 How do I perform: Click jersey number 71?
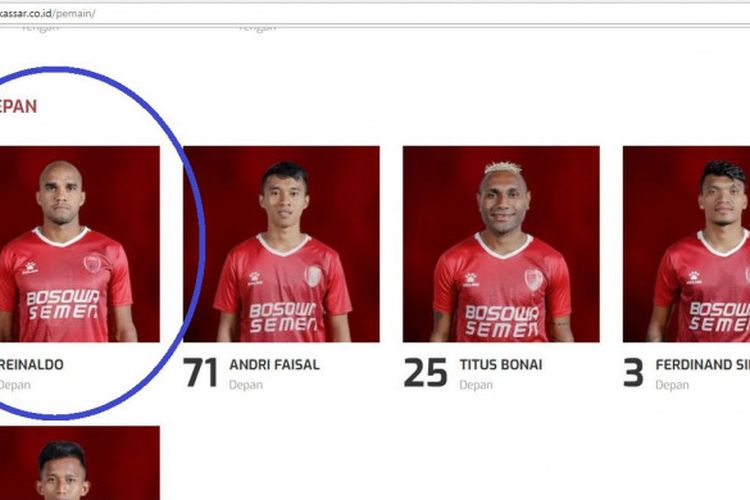[x=200, y=373]
